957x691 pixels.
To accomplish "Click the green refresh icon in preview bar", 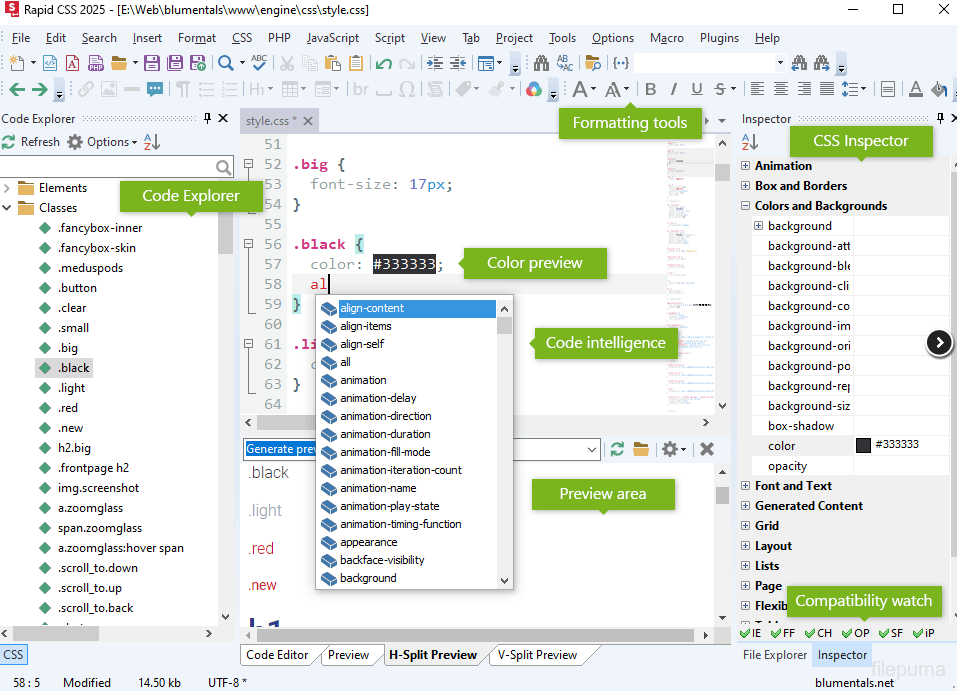I will 617,449.
